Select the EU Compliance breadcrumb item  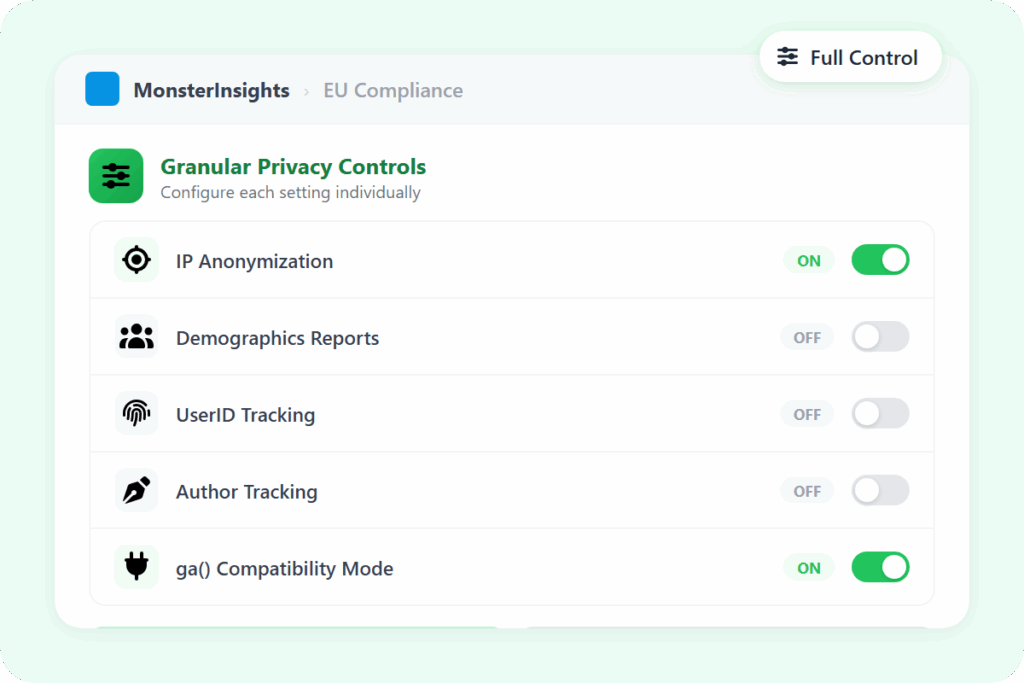tap(393, 90)
